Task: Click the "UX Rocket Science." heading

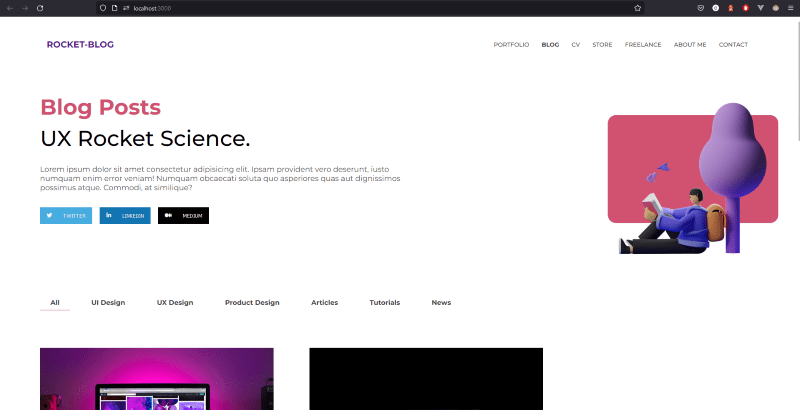Action: click(x=145, y=139)
